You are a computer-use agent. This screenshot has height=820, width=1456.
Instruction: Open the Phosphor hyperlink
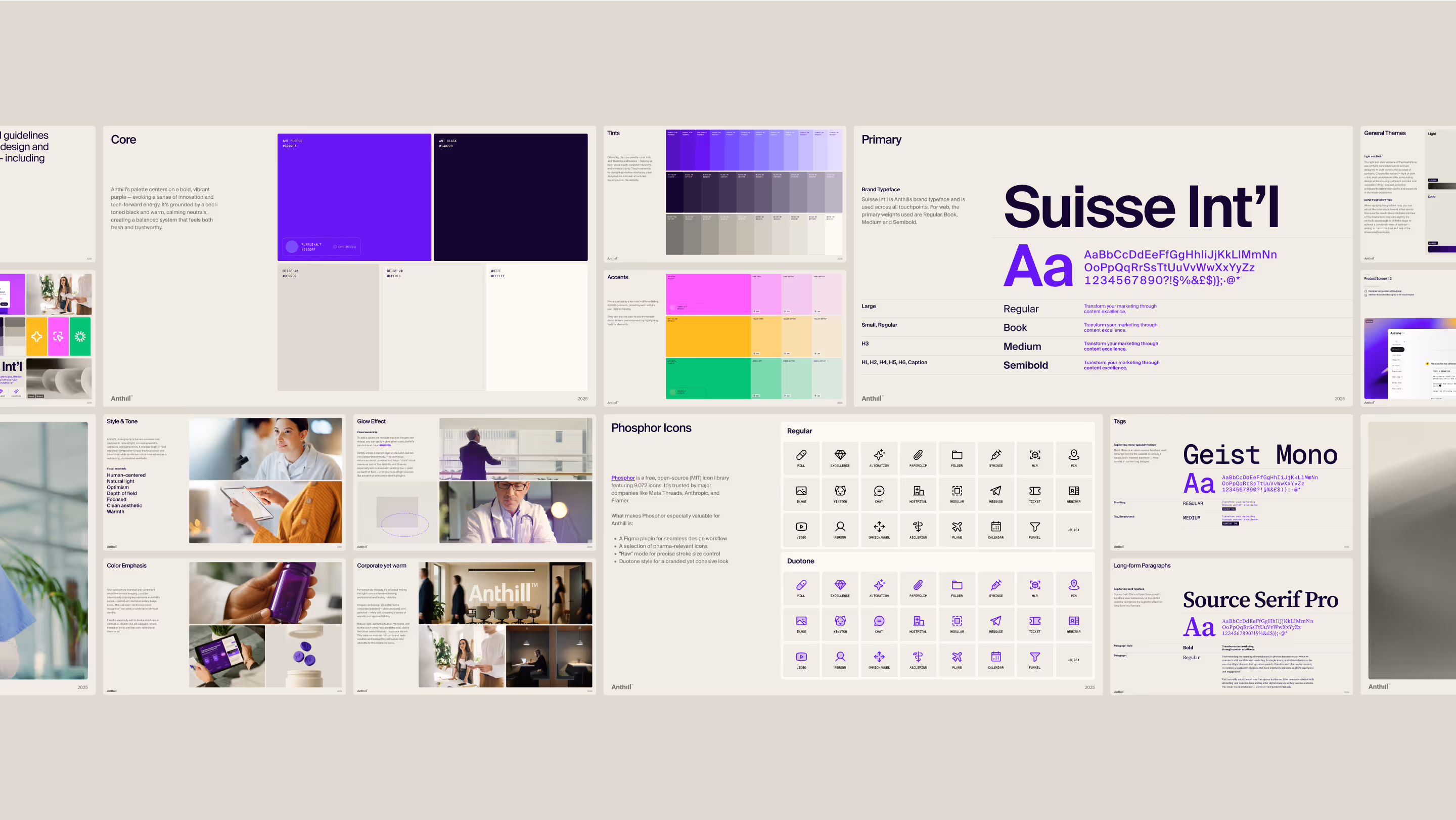(622, 478)
